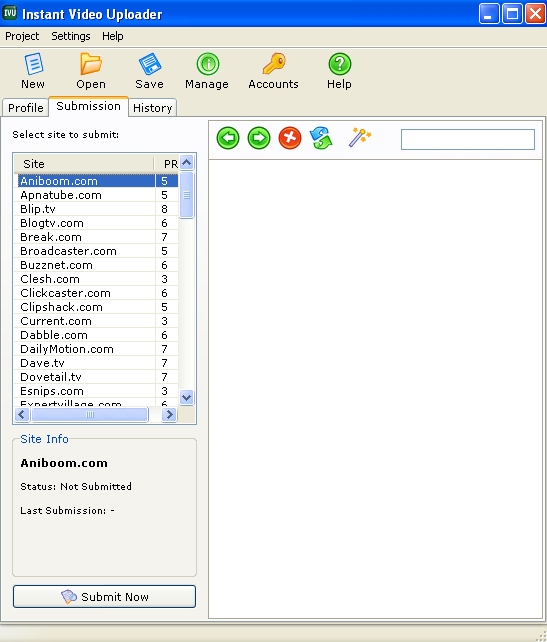Click the site list scroll down arrow
Screen dimensions: 547x642
coord(187,397)
